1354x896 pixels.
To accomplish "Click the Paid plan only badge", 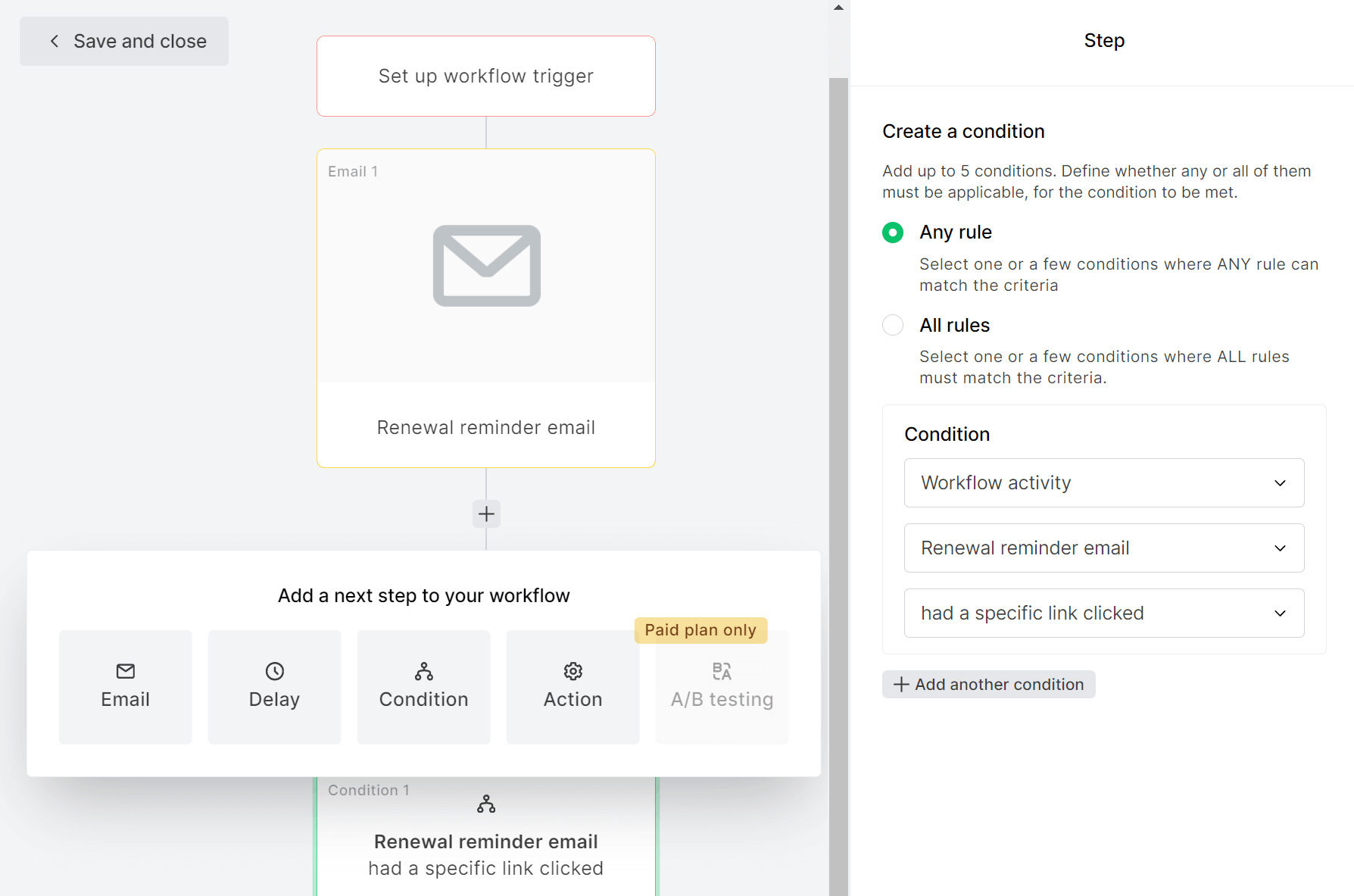I will point(700,630).
